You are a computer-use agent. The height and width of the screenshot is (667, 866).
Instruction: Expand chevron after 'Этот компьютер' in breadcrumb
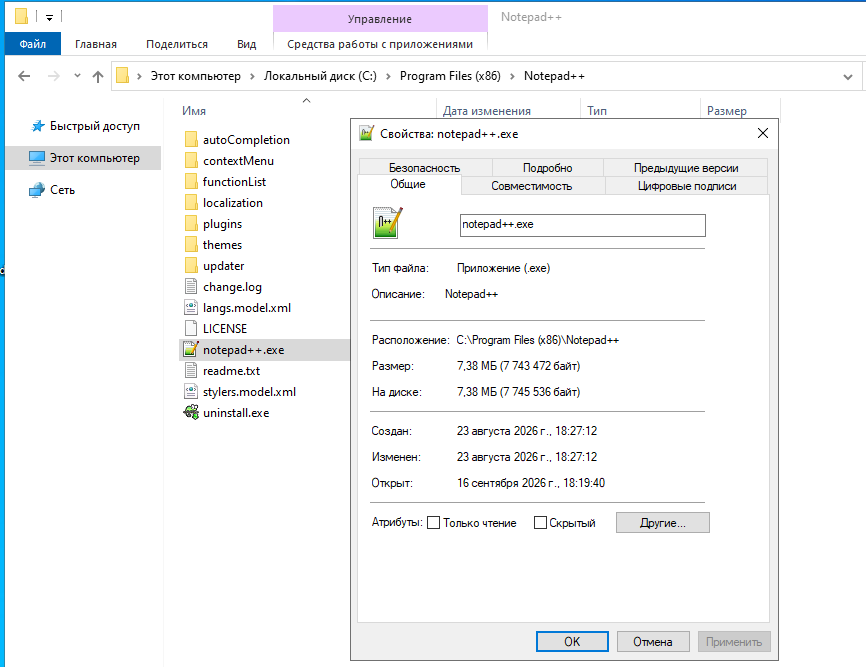coord(252,76)
